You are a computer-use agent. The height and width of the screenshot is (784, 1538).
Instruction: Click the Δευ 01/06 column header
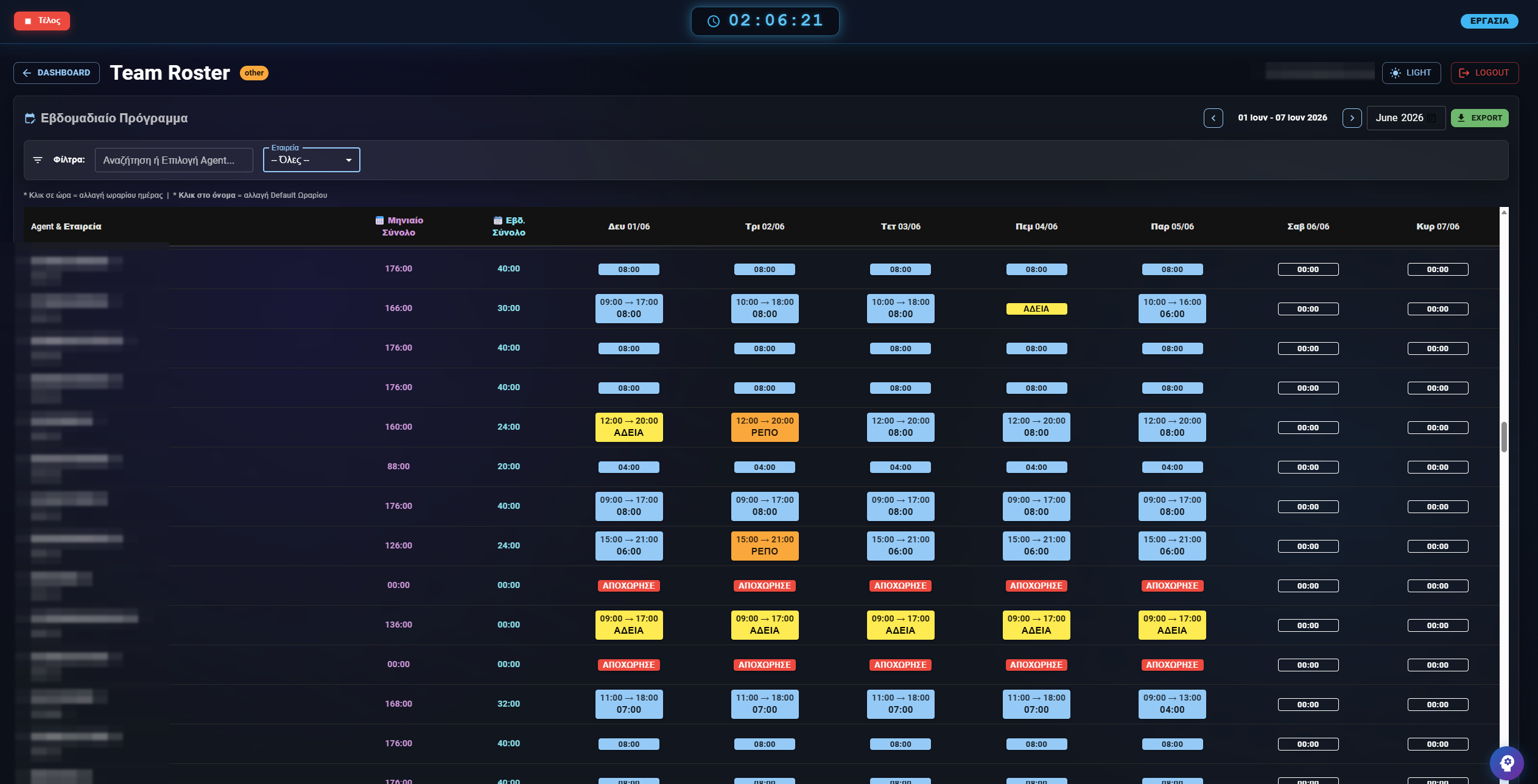[x=629, y=226]
